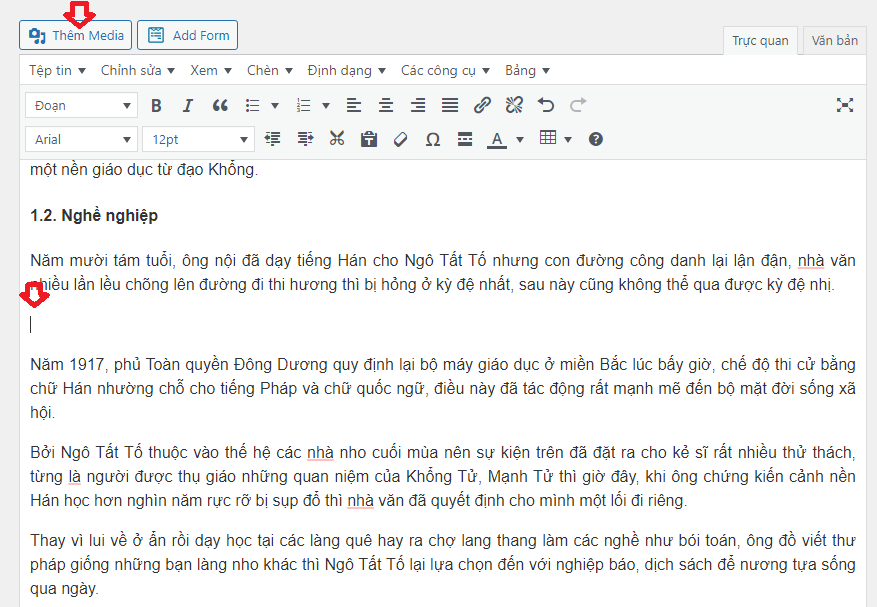Click the Thêm Media button

(76, 35)
